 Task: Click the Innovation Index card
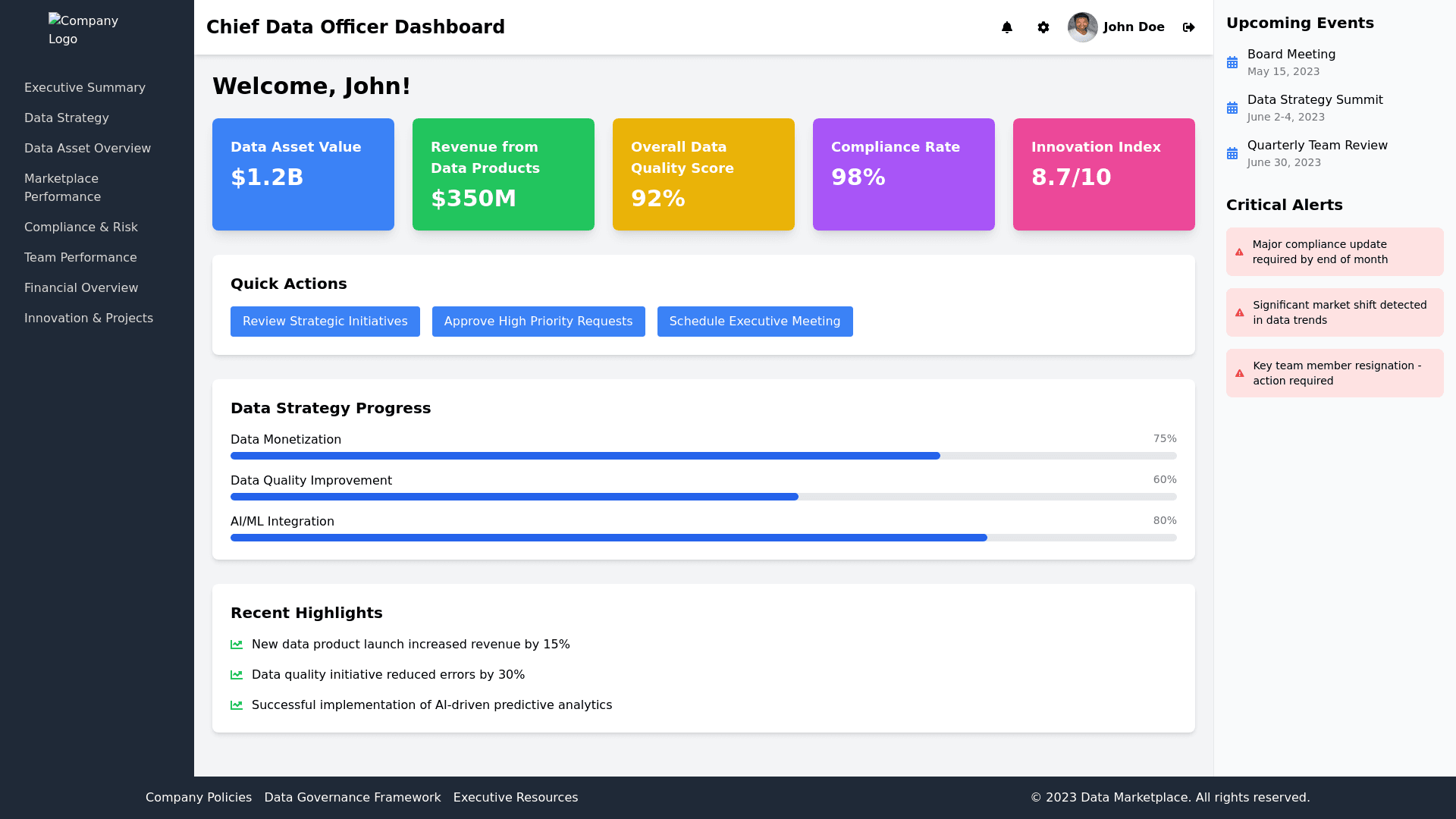(x=1103, y=174)
